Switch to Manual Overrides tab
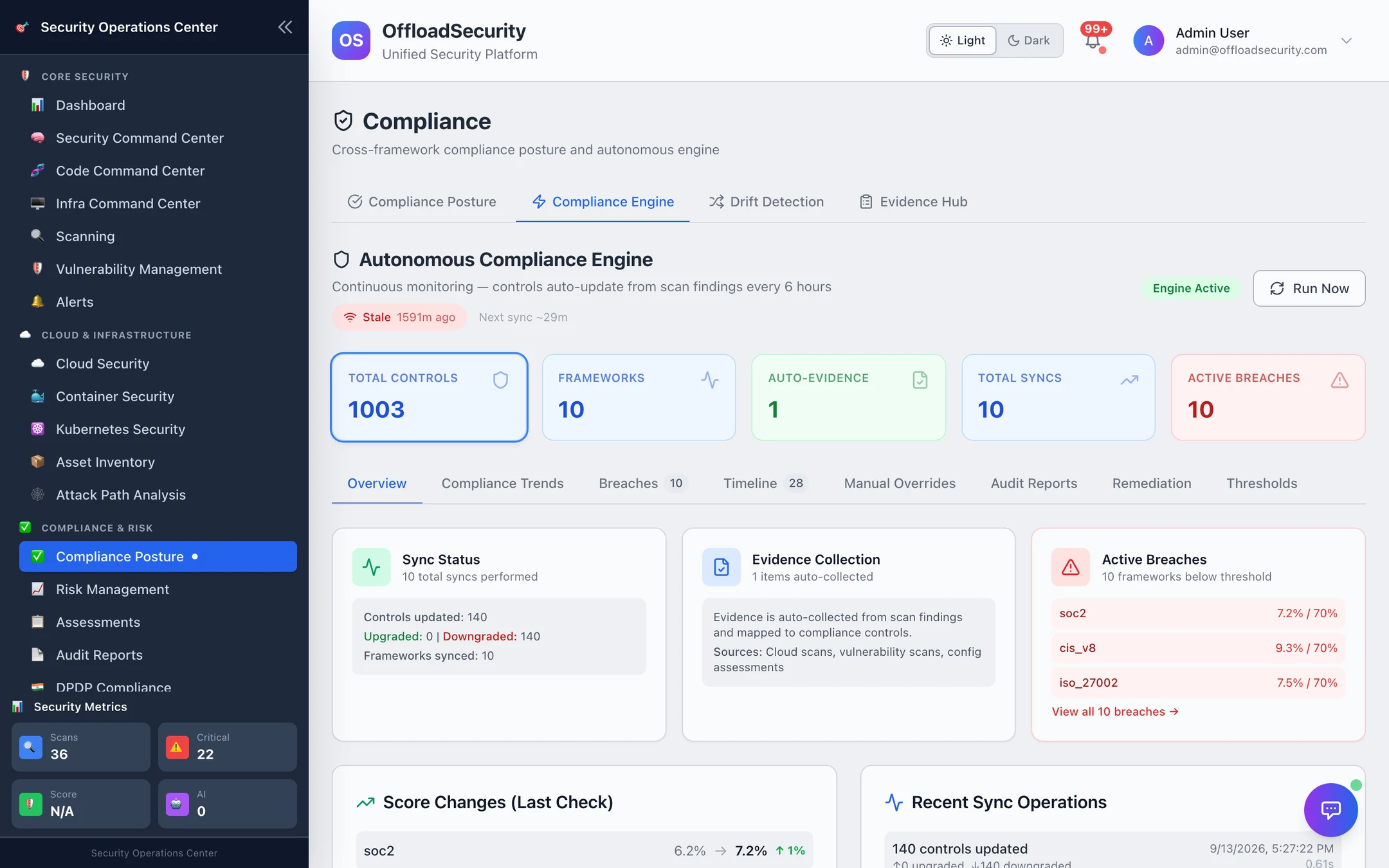Viewport: 1389px width, 868px height. tap(900, 484)
